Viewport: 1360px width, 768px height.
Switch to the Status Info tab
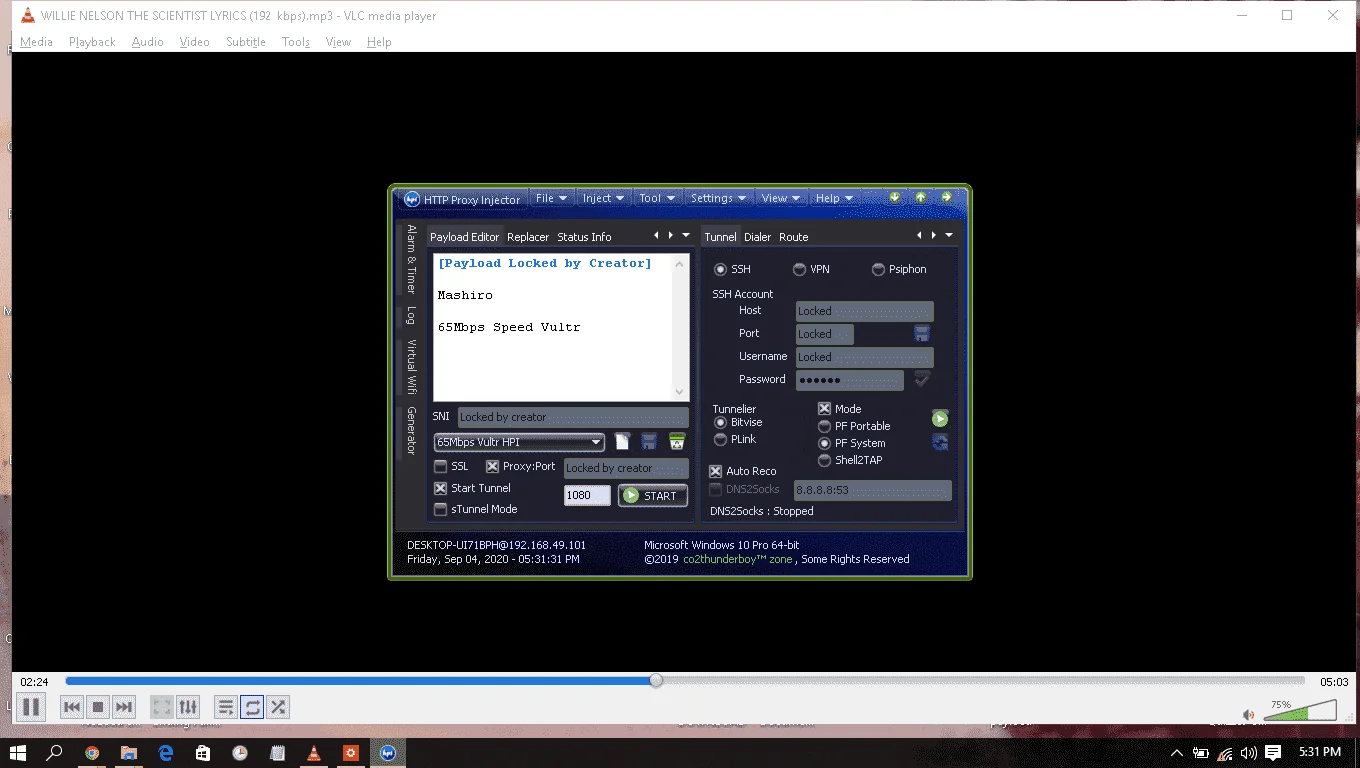pos(584,237)
